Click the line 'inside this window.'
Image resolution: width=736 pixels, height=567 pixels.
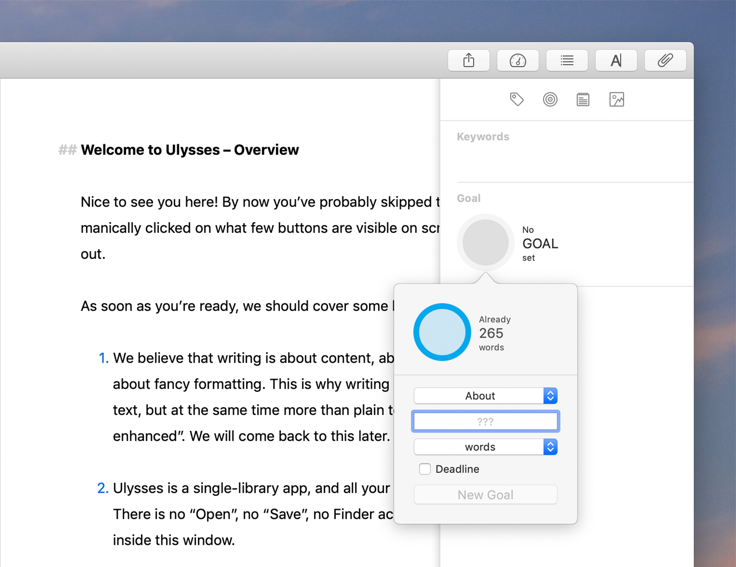point(174,540)
